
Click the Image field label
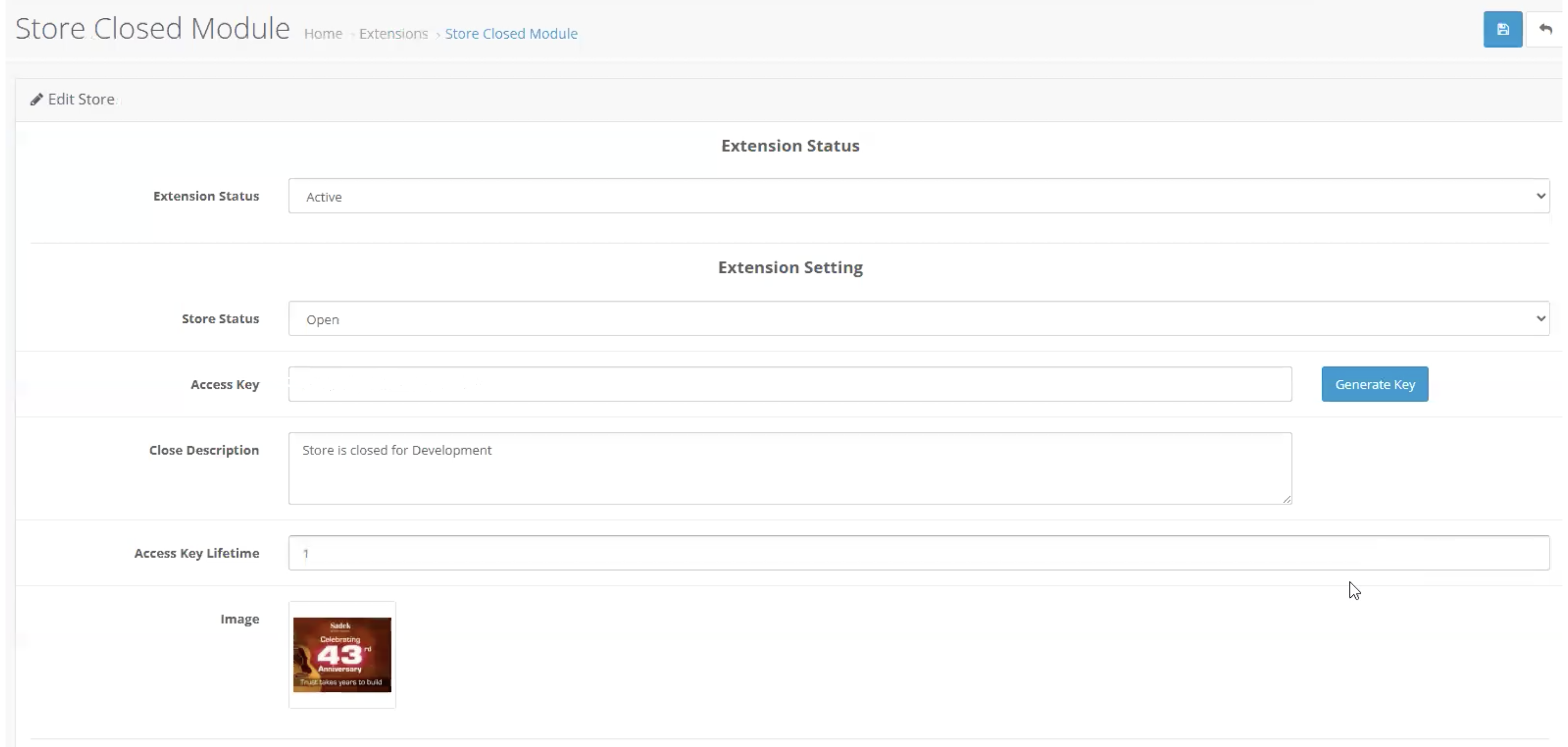(240, 619)
